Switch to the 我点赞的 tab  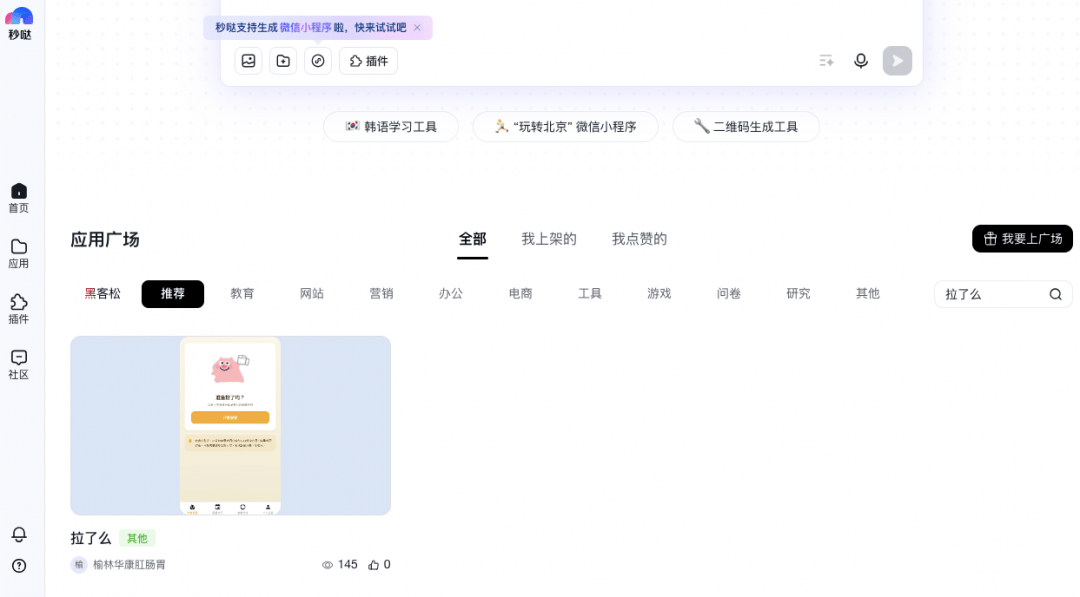point(639,239)
